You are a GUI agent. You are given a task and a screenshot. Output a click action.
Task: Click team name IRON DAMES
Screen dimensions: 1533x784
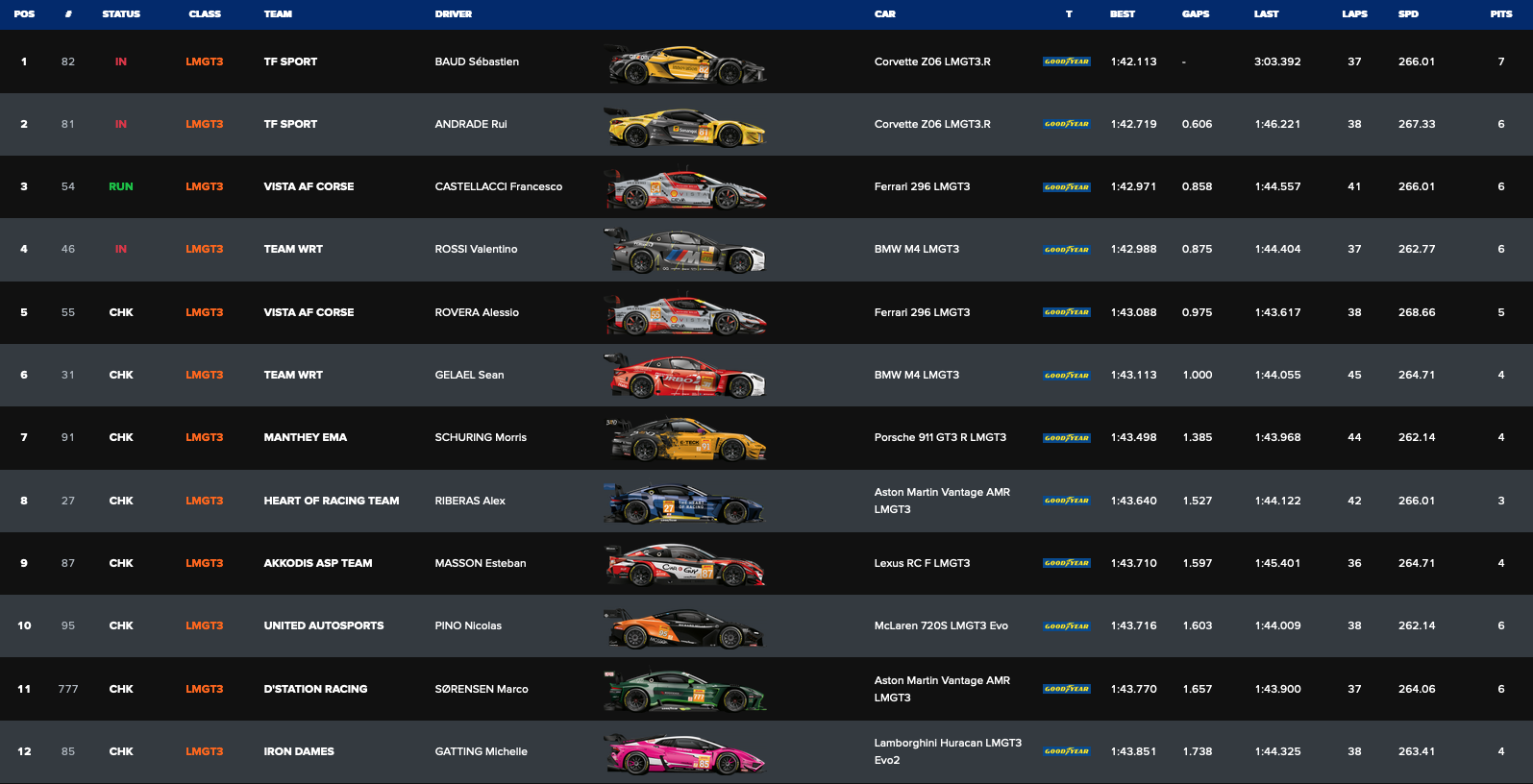point(299,751)
